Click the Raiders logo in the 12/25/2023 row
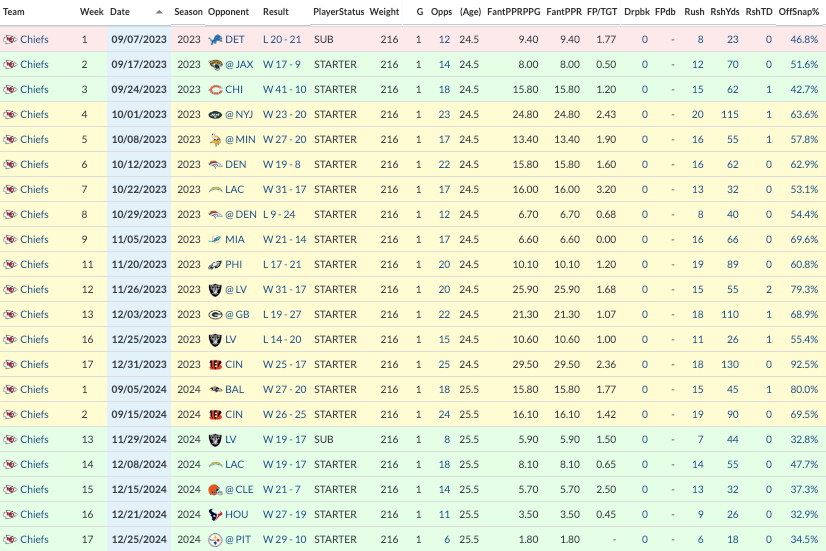This screenshot has height=551, width=826. click(x=215, y=340)
